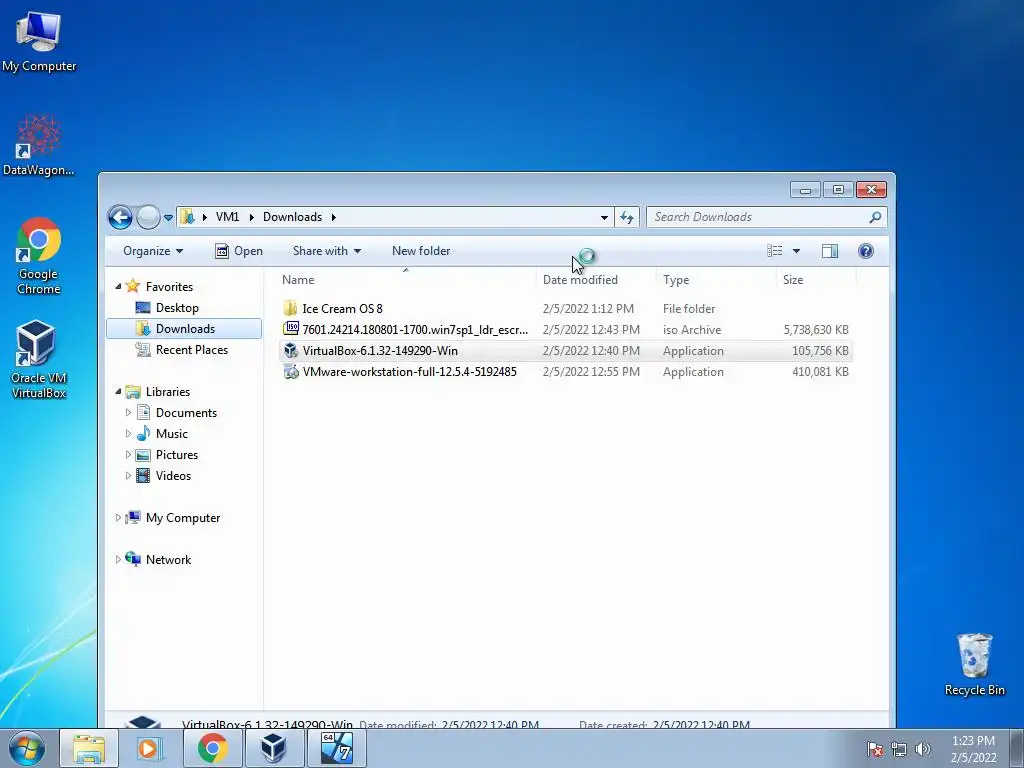The height and width of the screenshot is (768, 1024).
Task: Expand the Videos library arrow
Action: 128,475
